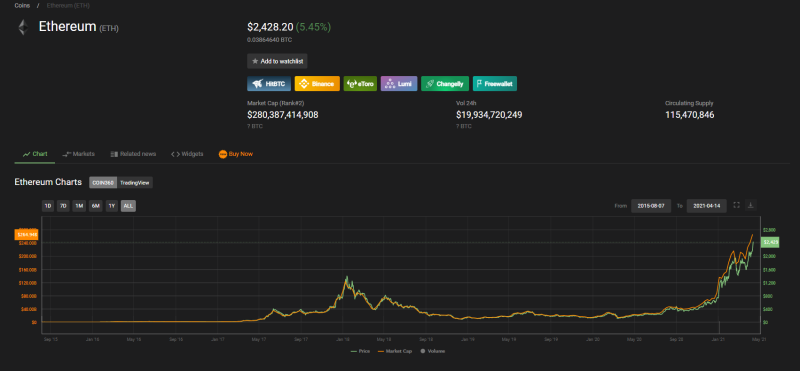Open the Freewallet button
The width and height of the screenshot is (800, 371).
pos(495,84)
